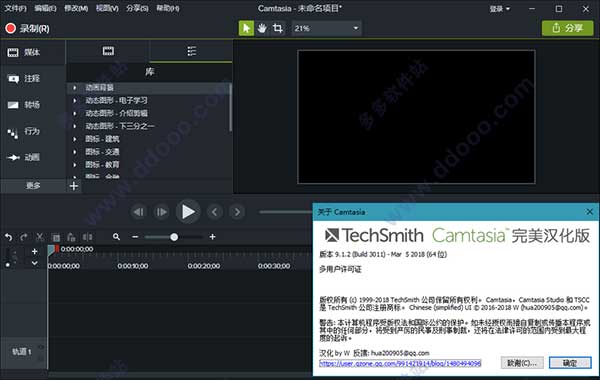The image size is (600, 380).
Task: Switch to the library list tab
Action: click(x=191, y=51)
